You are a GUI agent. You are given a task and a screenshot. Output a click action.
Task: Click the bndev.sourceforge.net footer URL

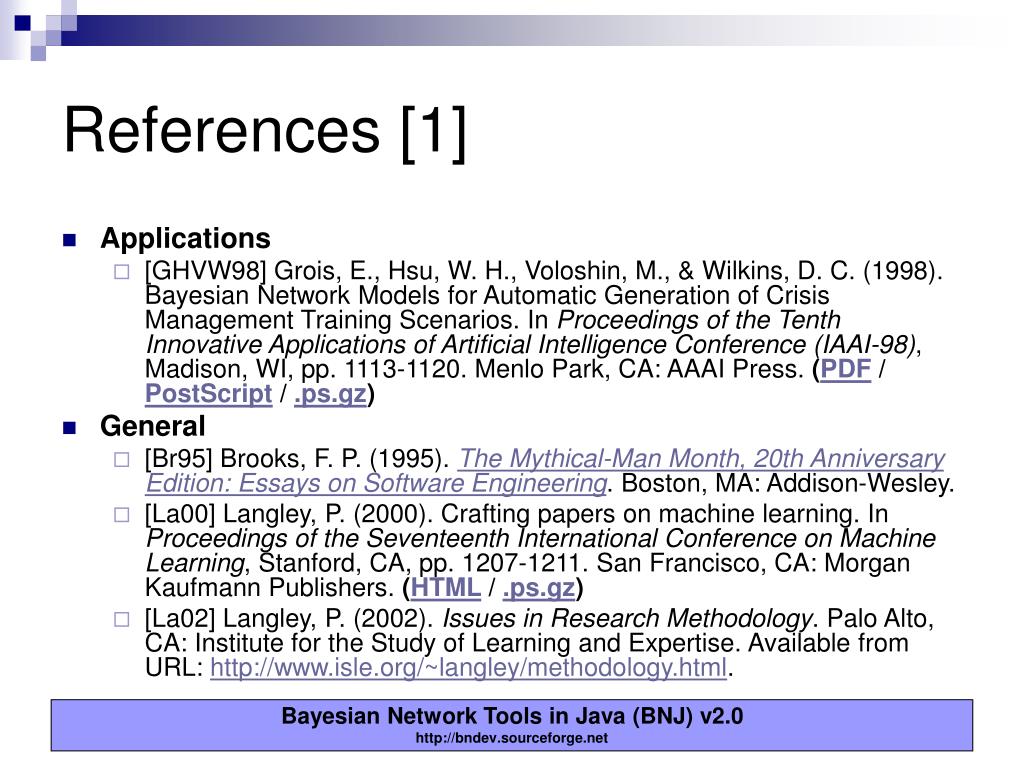(x=511, y=739)
